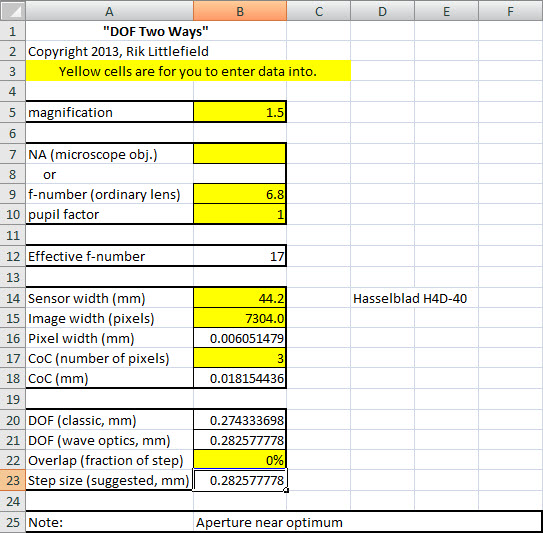Viewport: 543px width, 533px height.
Task: Click the empty NA microscope objective cell
Action: pyautogui.click(x=240, y=154)
